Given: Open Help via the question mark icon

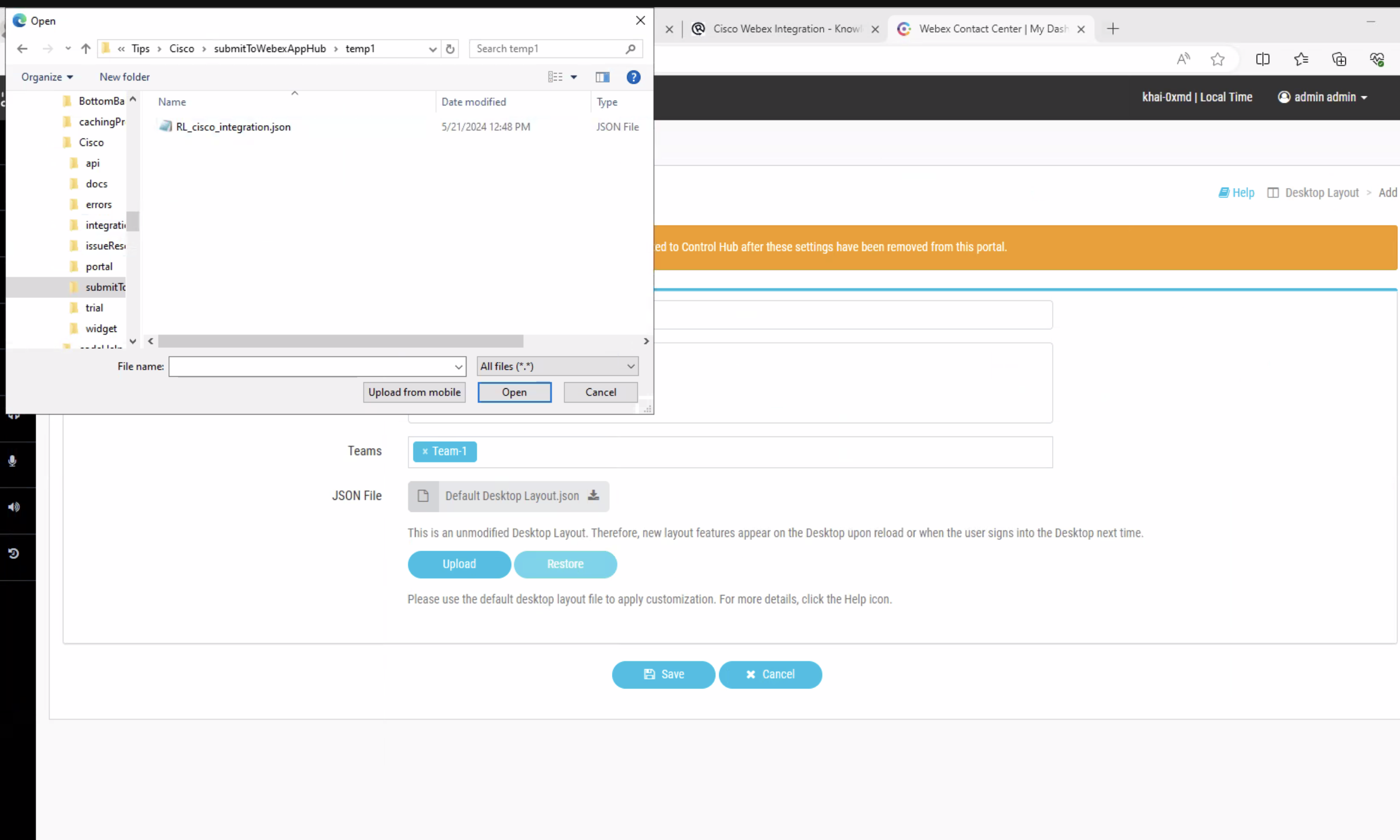Looking at the screenshot, I should (634, 77).
